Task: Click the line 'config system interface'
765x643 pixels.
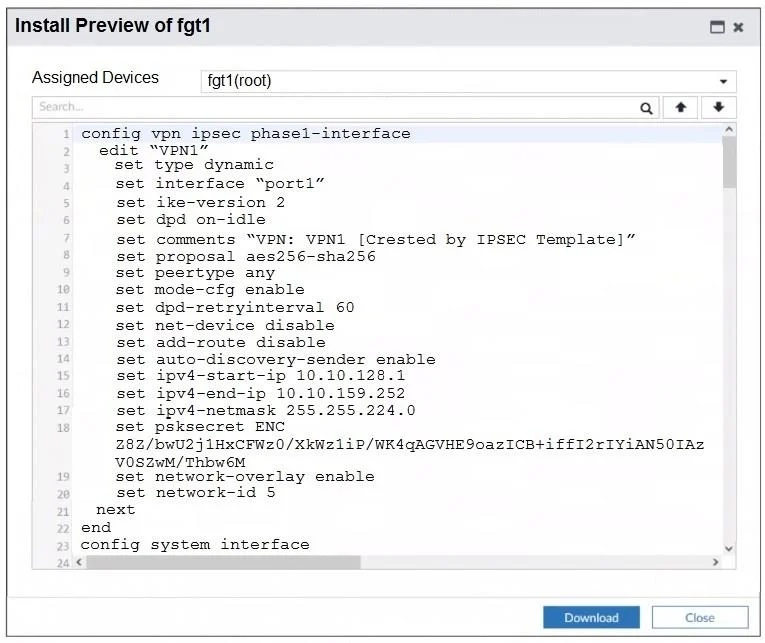Action: pos(195,544)
